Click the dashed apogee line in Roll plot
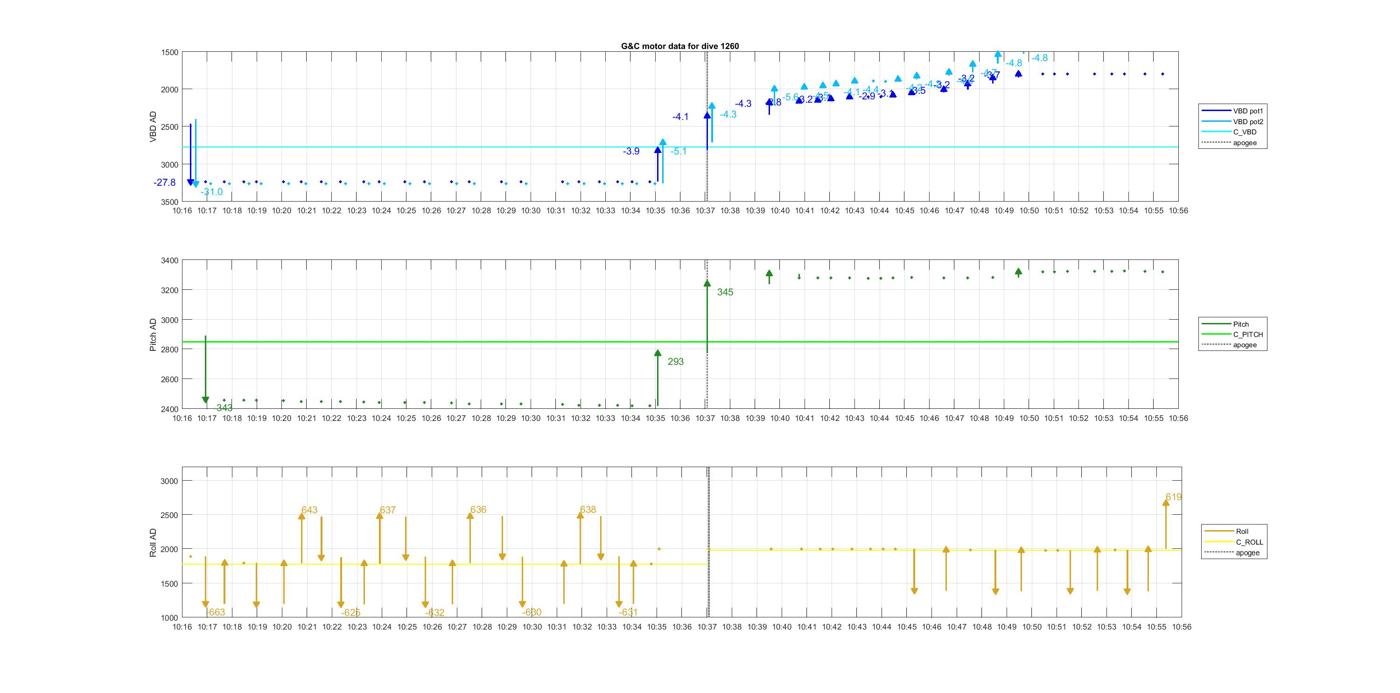The height and width of the screenshot is (693, 1400). (708, 541)
